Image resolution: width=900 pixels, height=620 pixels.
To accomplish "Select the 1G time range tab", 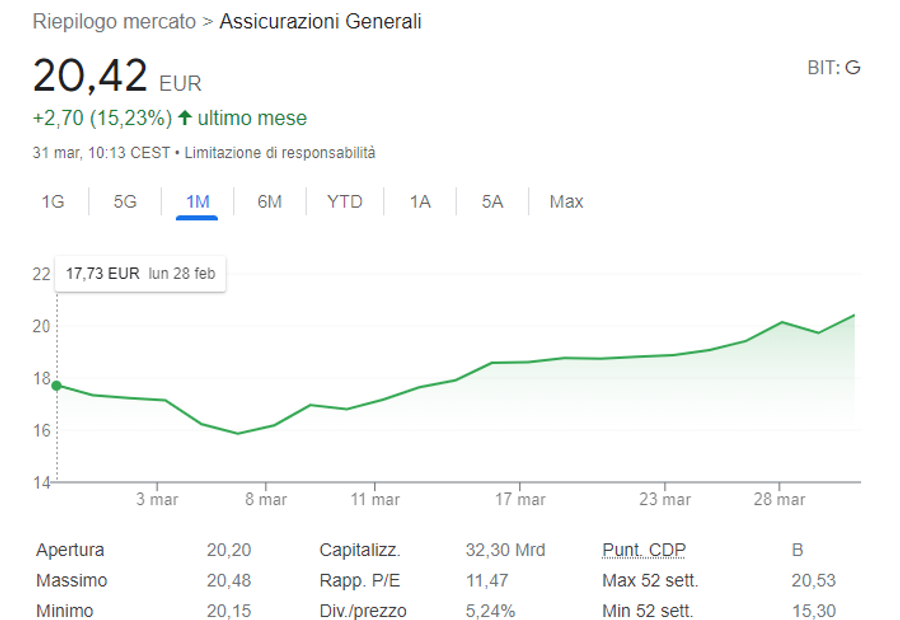I will pyautogui.click(x=53, y=202).
